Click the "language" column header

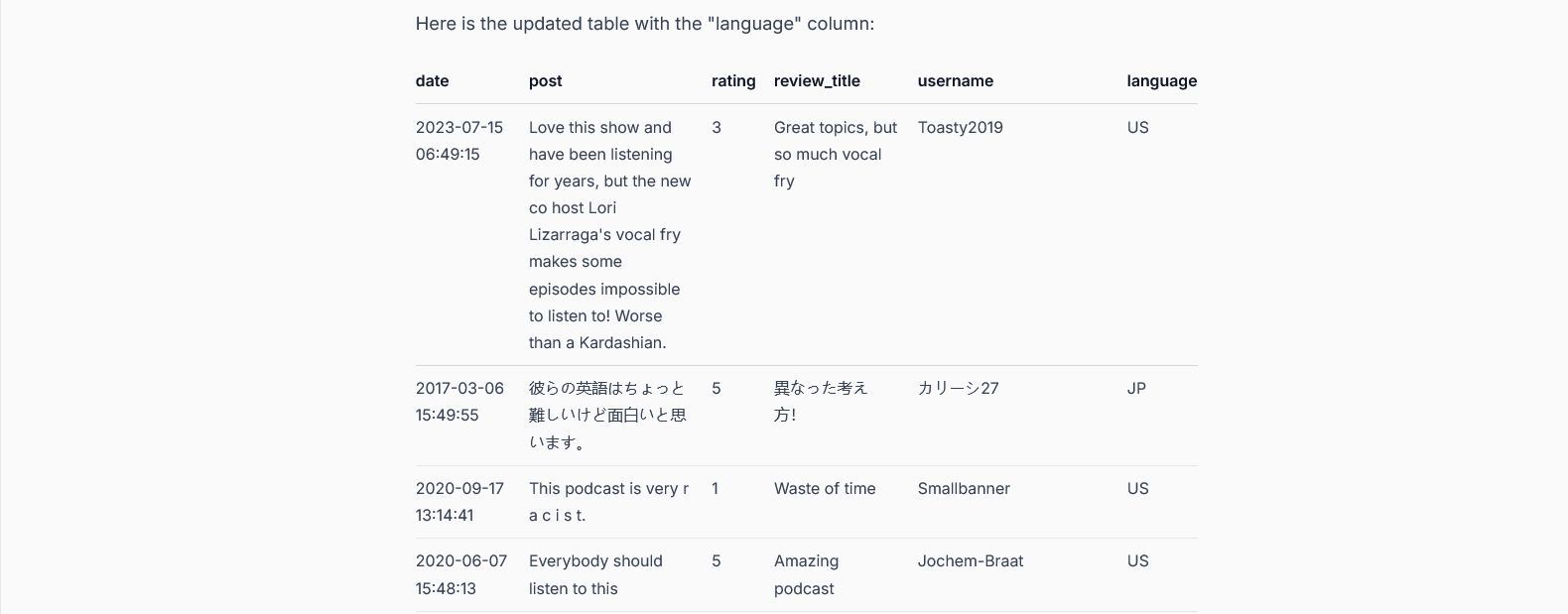[x=1161, y=81]
